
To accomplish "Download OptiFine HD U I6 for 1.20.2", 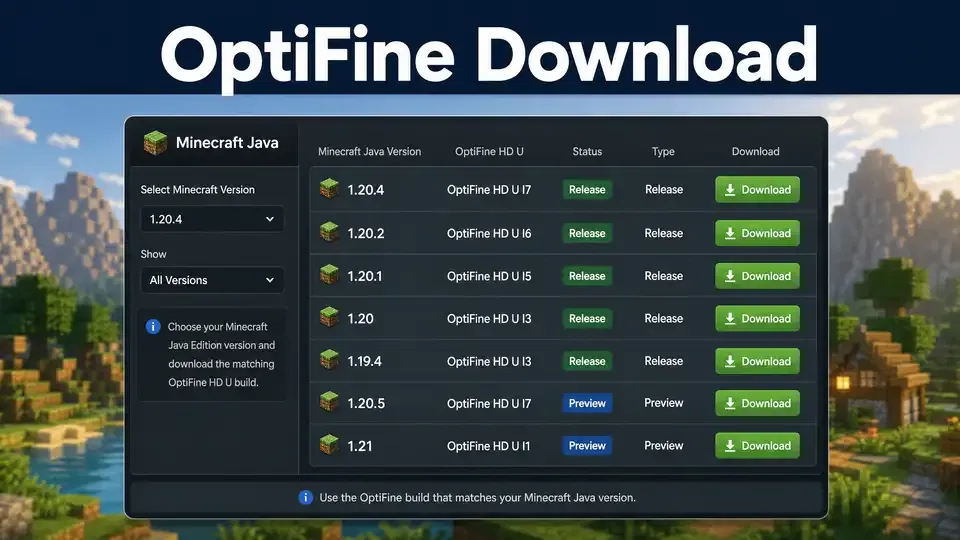I will (x=757, y=233).
